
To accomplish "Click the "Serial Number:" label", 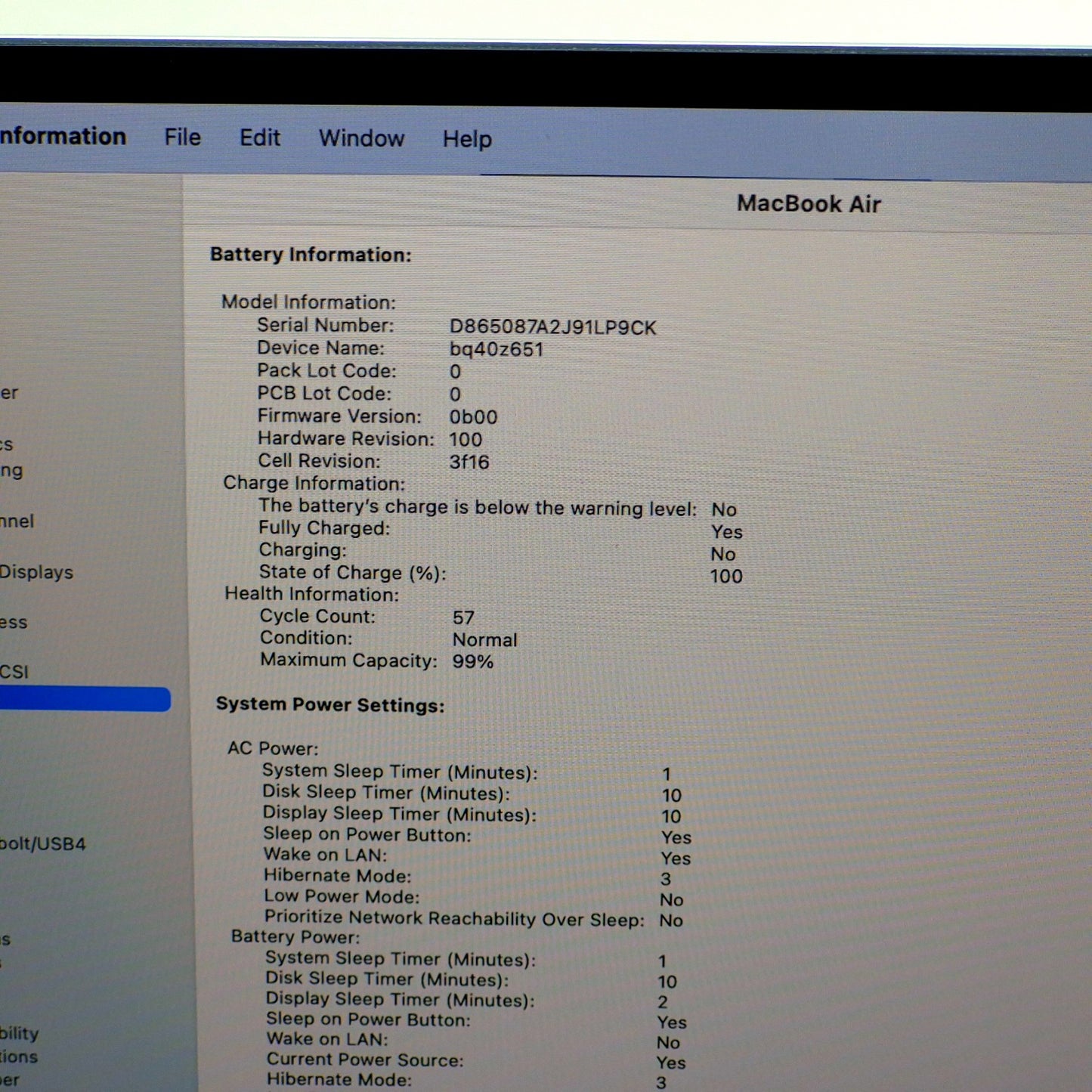I will pyautogui.click(x=325, y=326).
